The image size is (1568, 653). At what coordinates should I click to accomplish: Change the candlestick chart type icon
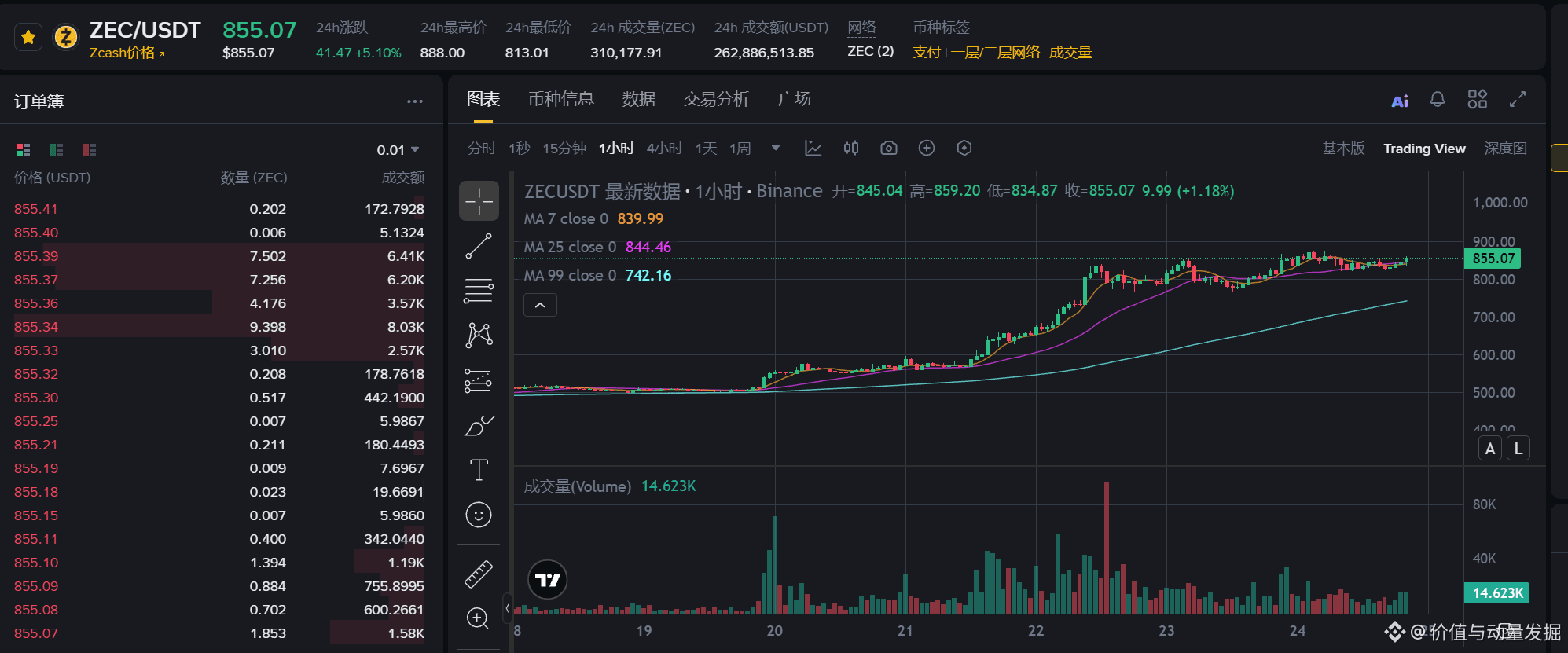coord(851,148)
